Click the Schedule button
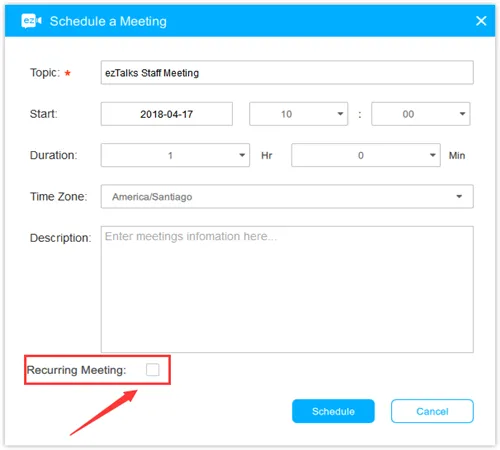 pos(333,411)
